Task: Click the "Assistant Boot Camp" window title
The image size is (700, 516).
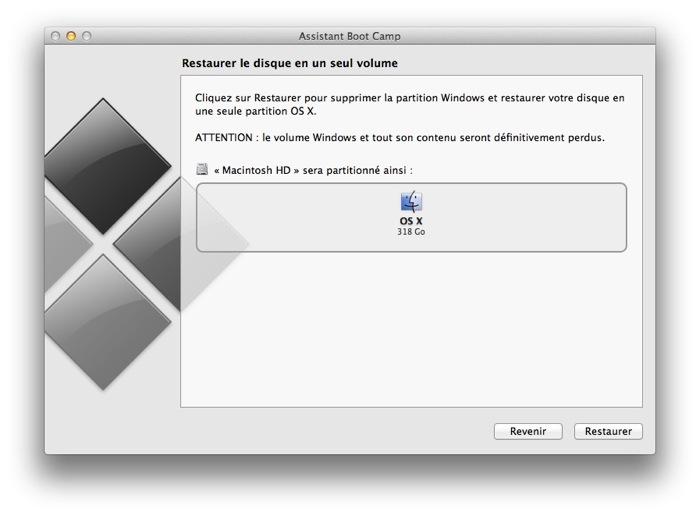Action: point(350,36)
